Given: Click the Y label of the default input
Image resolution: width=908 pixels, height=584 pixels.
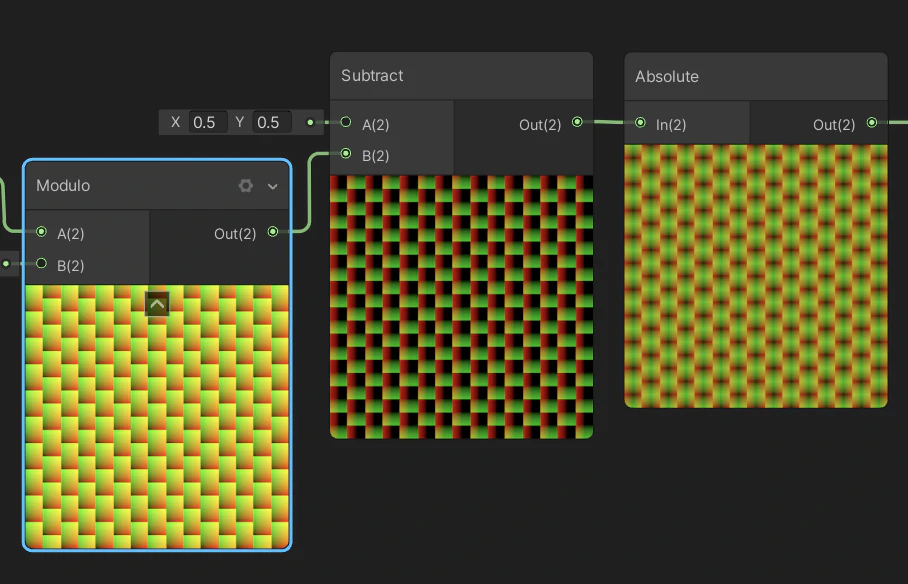Looking at the screenshot, I should (240, 122).
